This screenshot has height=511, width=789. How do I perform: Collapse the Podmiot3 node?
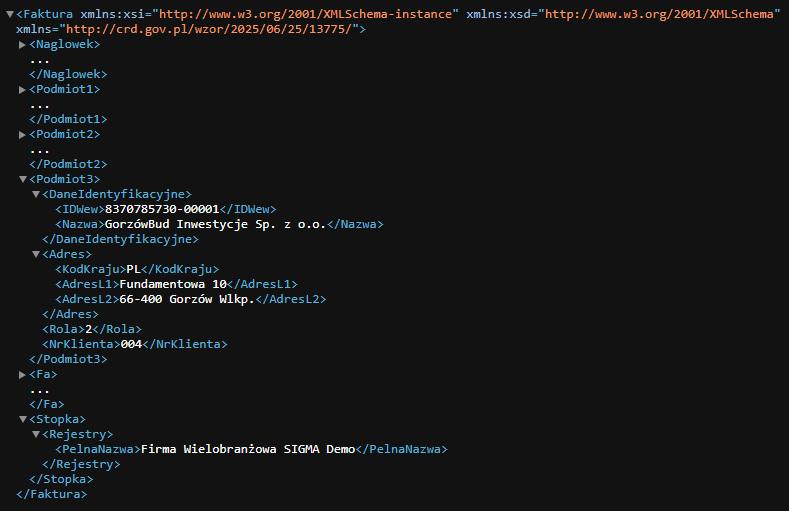pos(23,179)
